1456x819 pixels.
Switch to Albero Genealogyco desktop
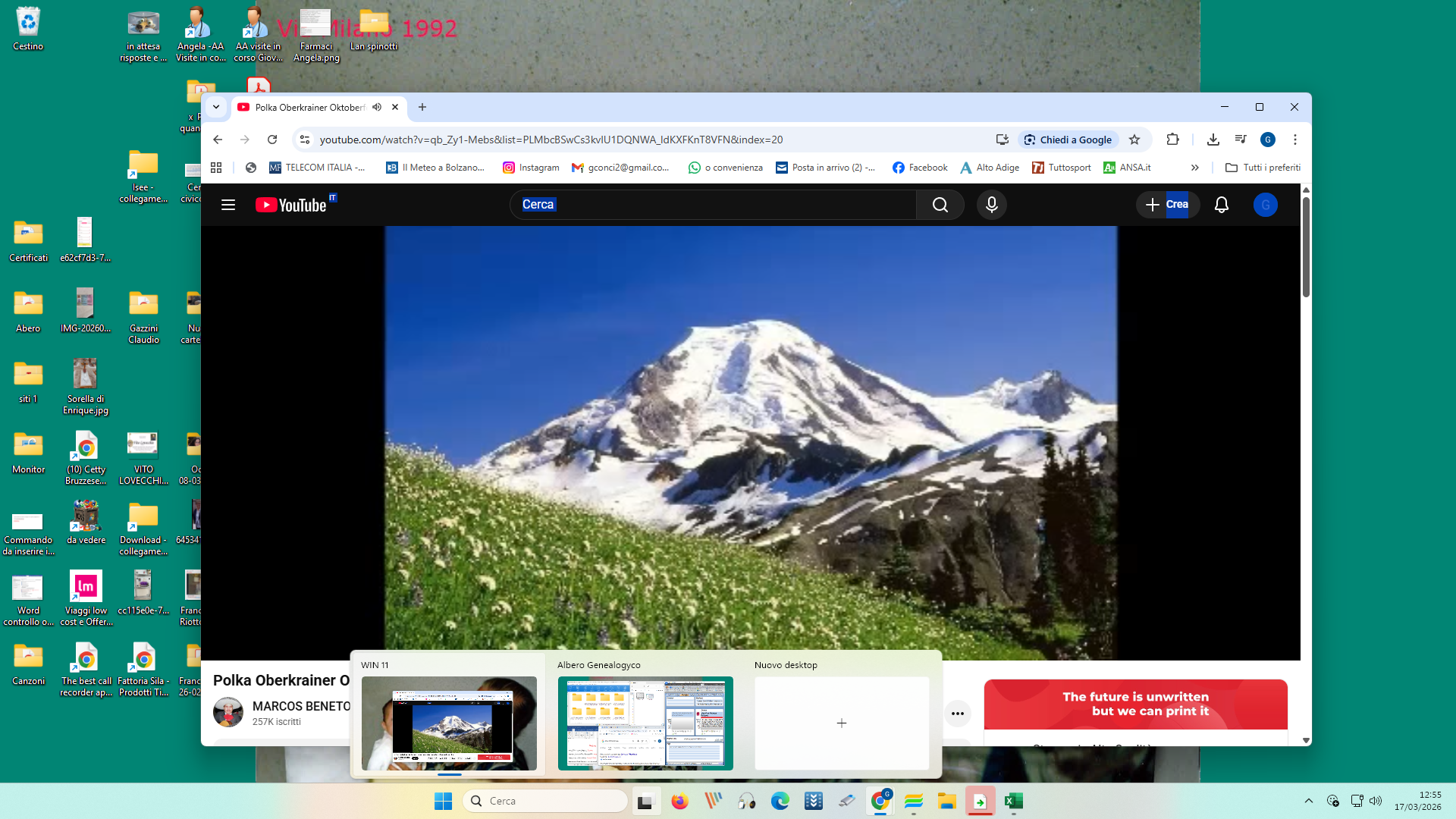[x=645, y=723]
